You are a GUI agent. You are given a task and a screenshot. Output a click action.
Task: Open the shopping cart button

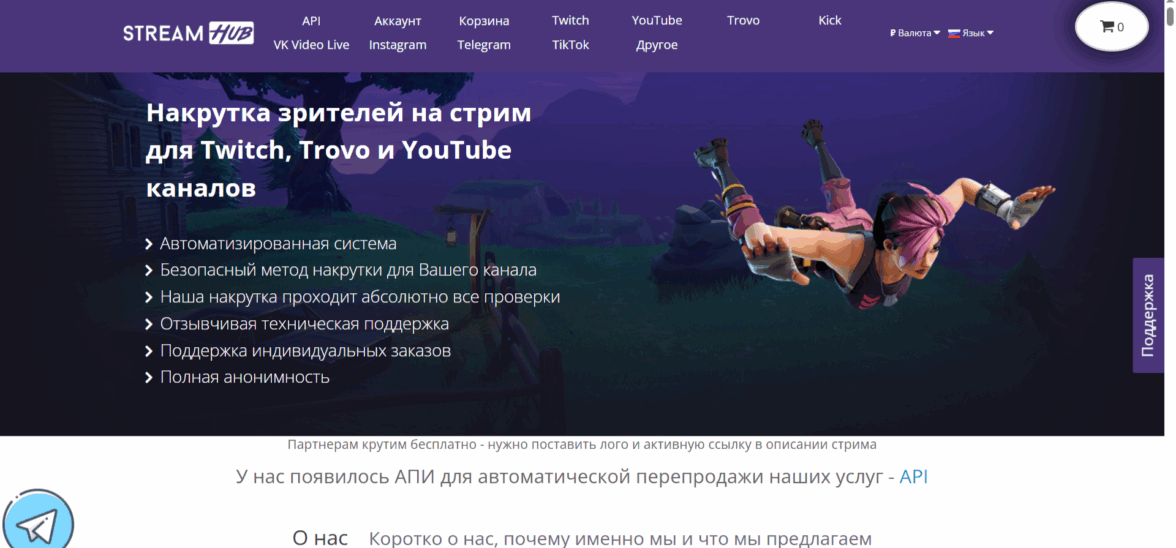[1112, 27]
